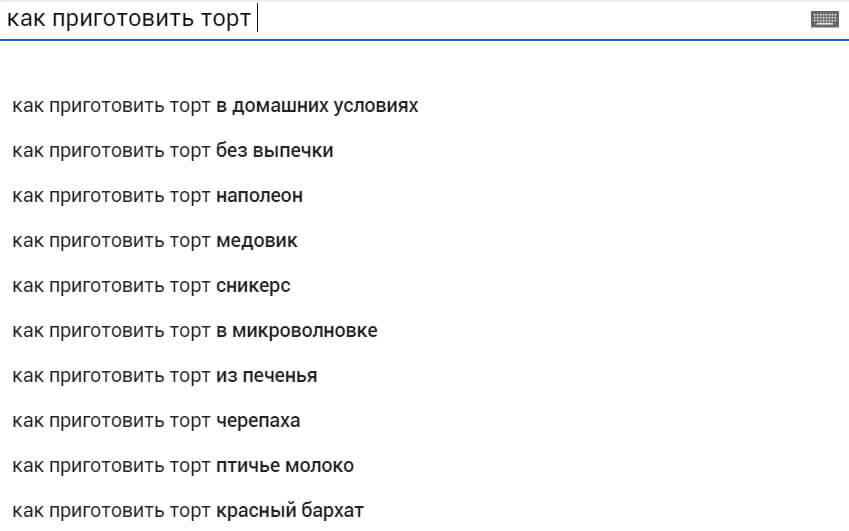Open the on-screen virtual keyboard
The height and width of the screenshot is (531, 849).
(824, 19)
